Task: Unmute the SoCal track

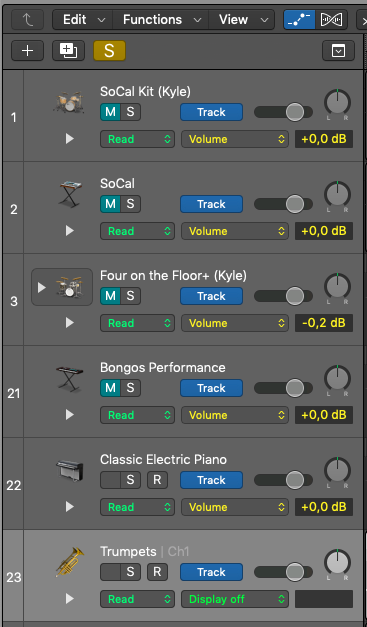Action: click(110, 204)
